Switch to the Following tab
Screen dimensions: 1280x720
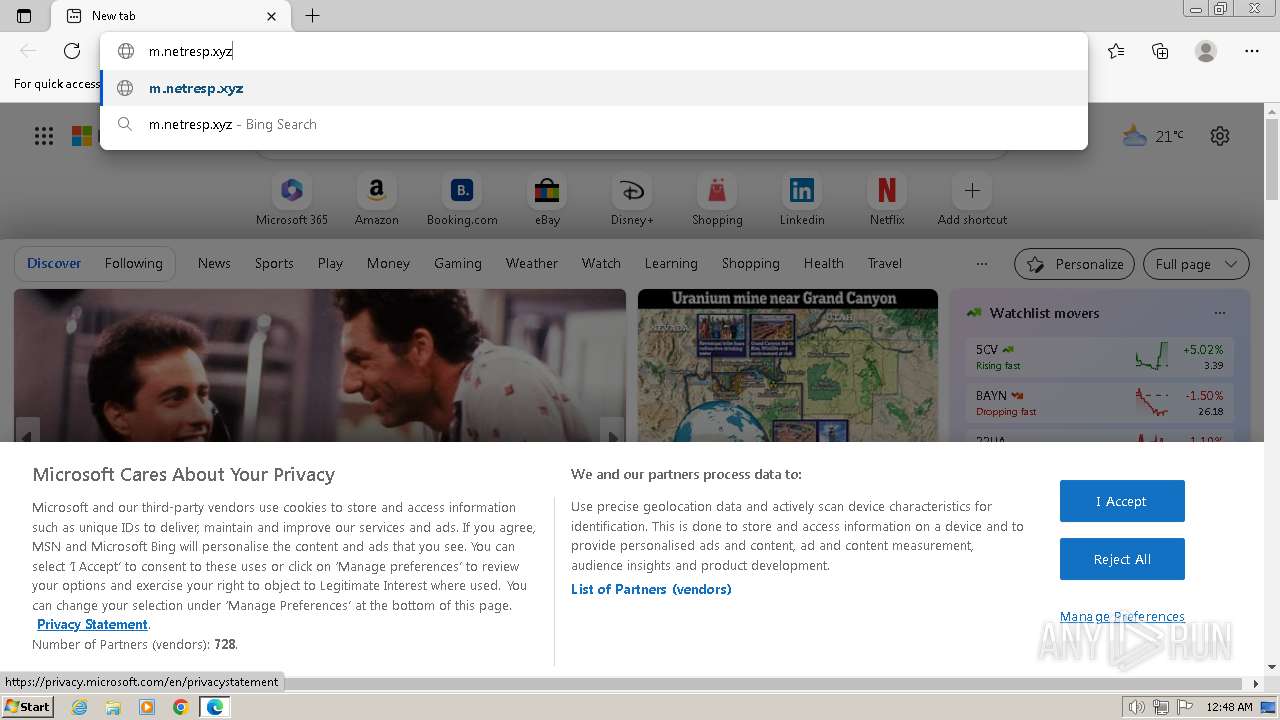(x=134, y=263)
